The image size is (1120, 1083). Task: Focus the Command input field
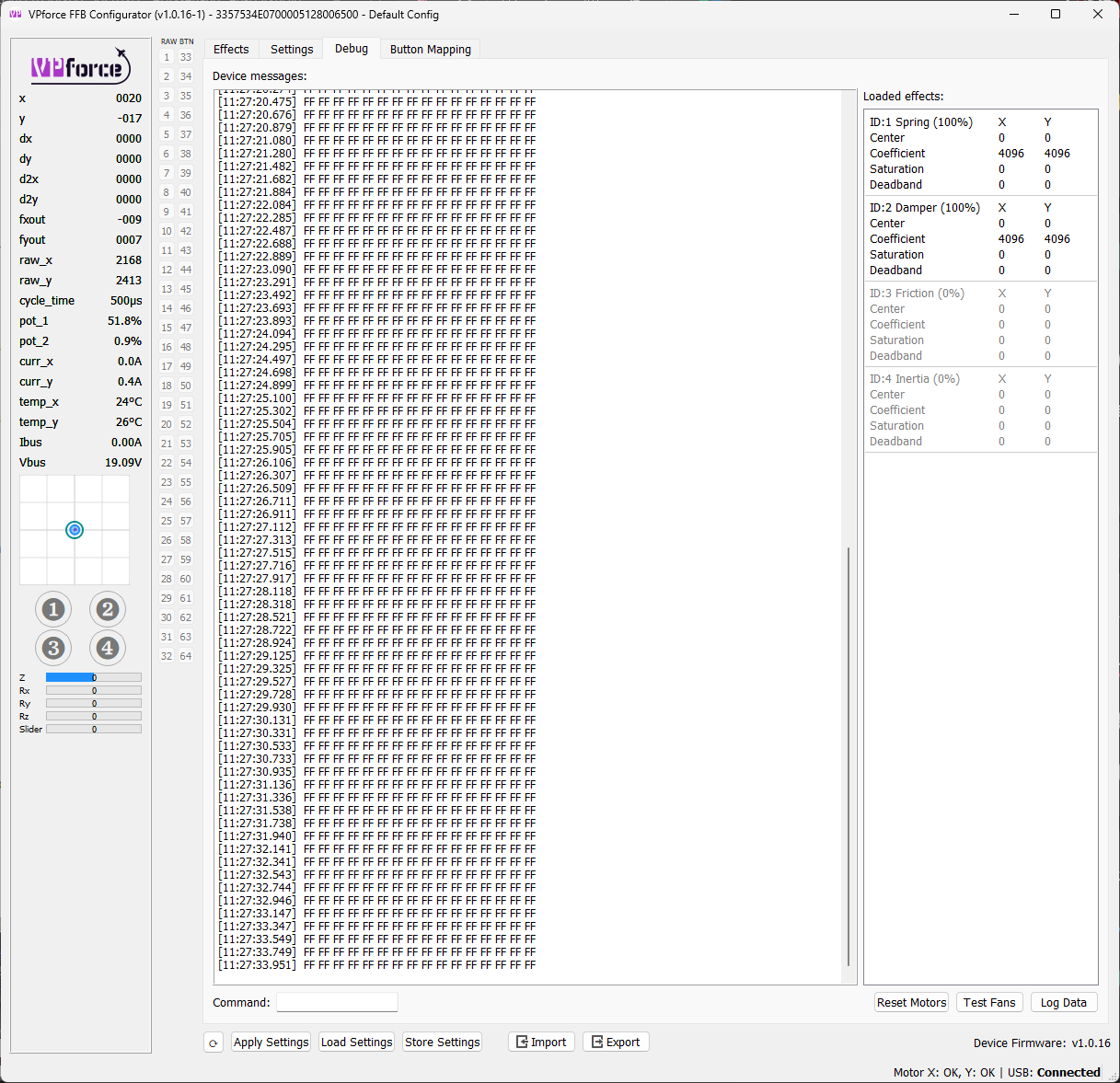point(337,1002)
